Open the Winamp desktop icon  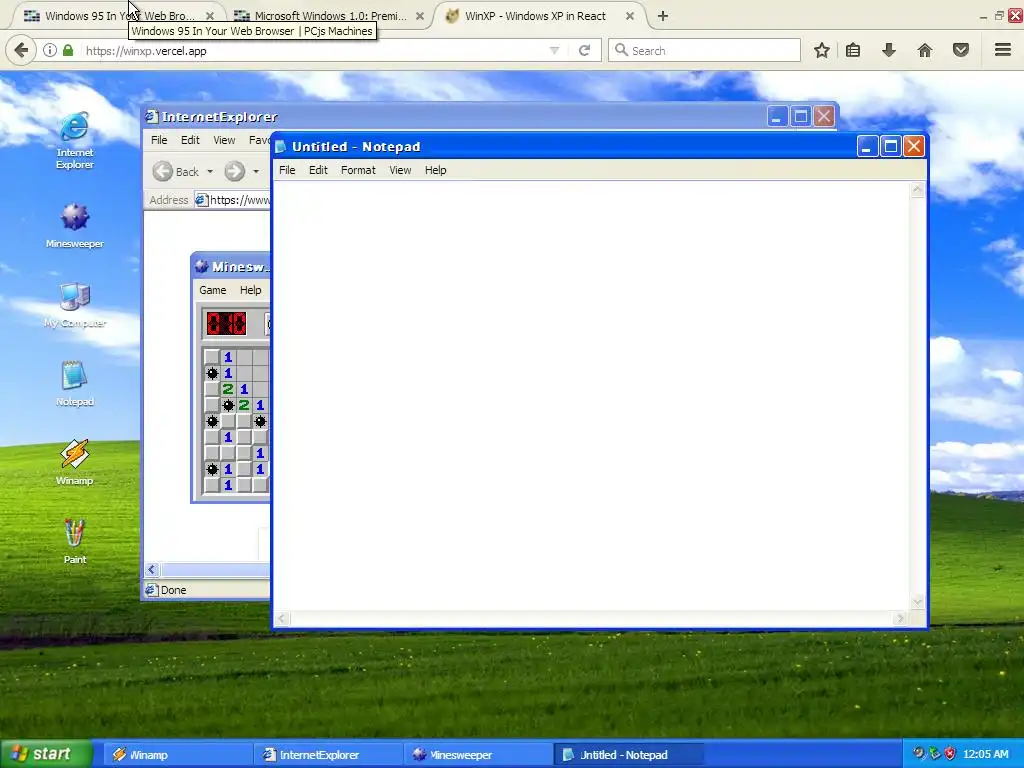(74, 462)
